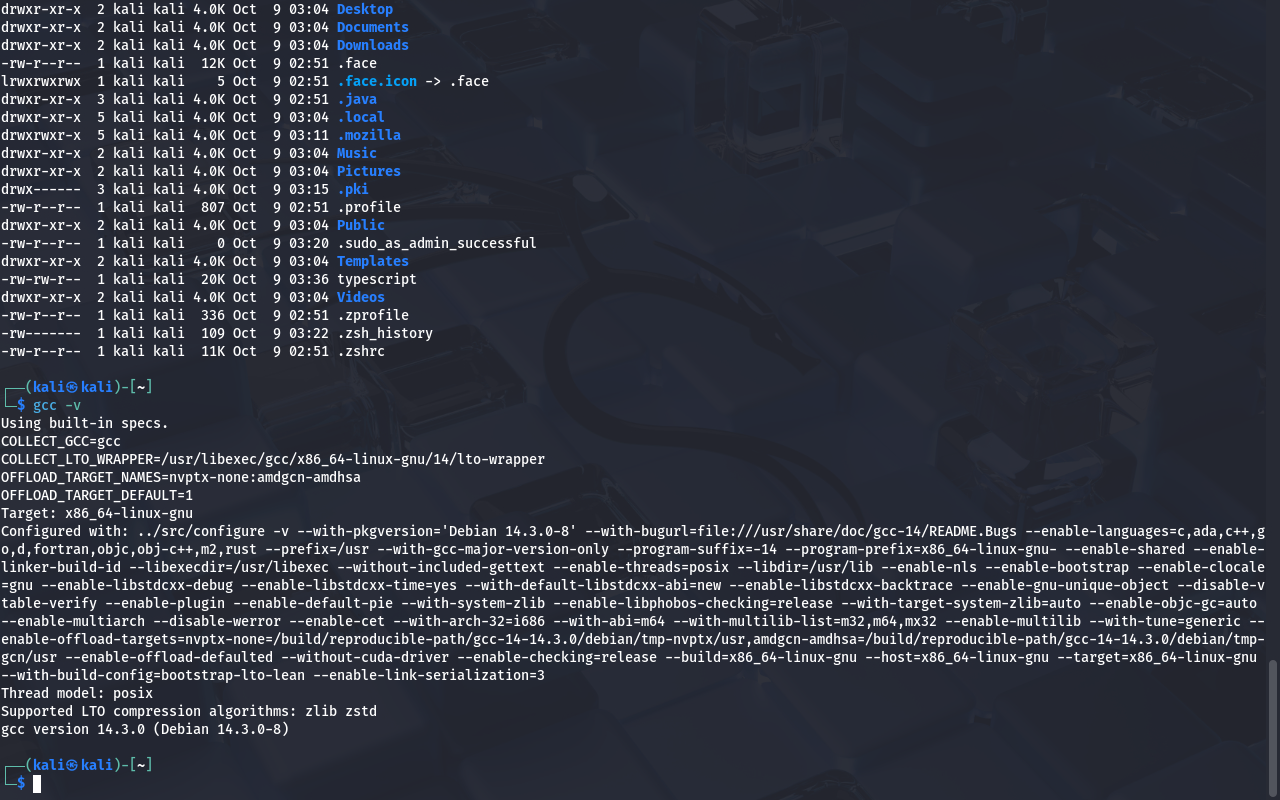Click the Desktop directory name
The width and height of the screenshot is (1280, 800).
[364, 9]
